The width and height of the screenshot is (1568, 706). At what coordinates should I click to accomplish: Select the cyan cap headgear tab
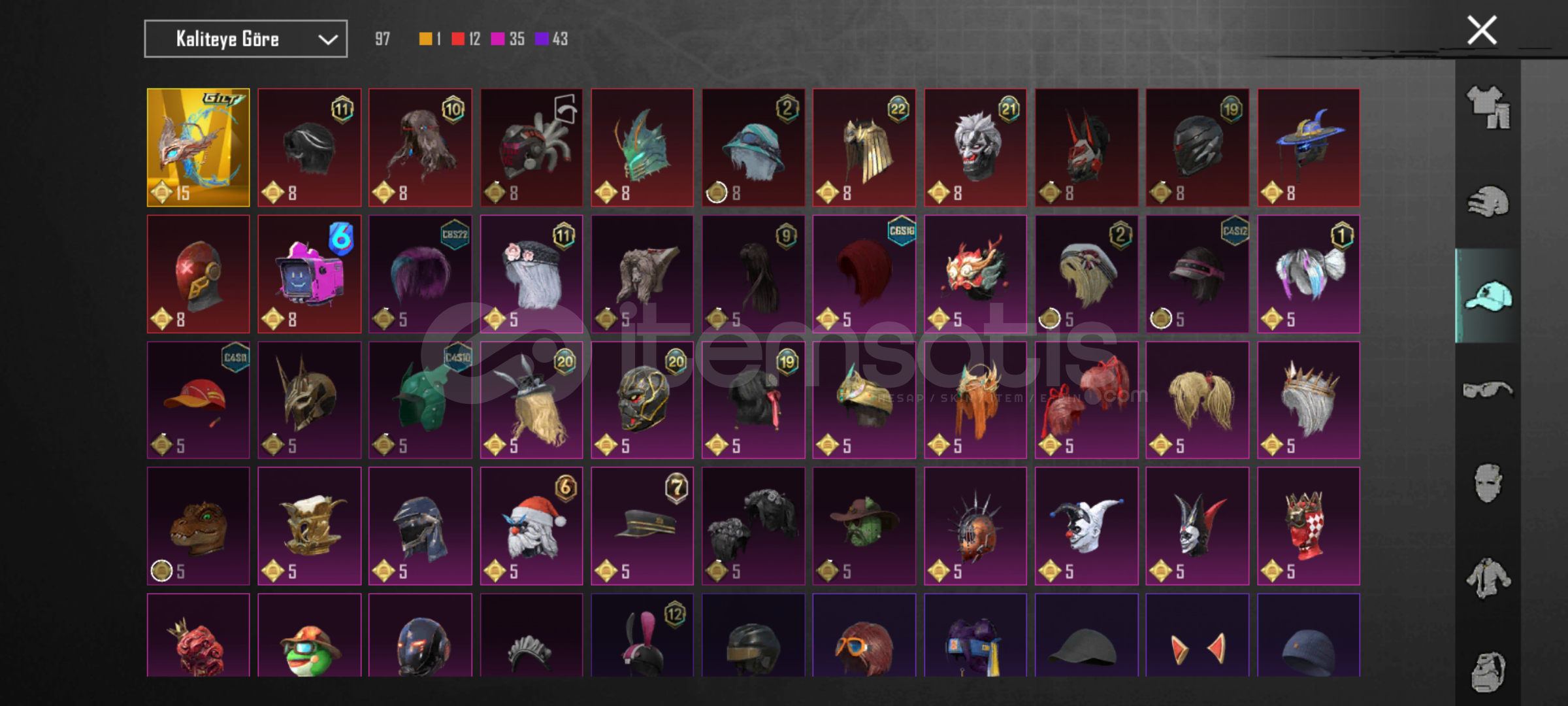(1488, 295)
